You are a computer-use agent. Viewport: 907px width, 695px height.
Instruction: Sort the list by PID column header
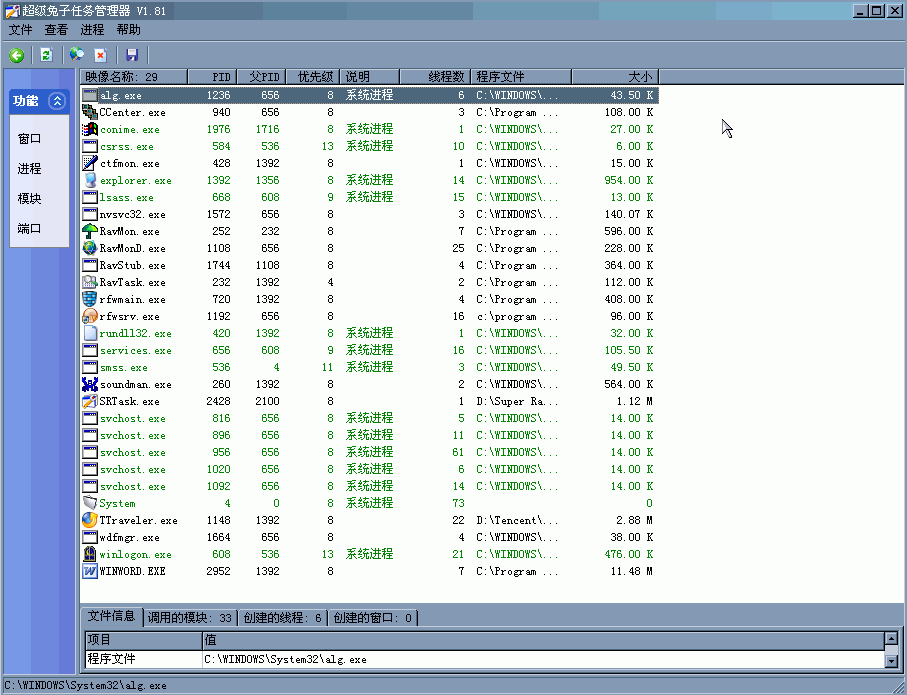click(211, 77)
